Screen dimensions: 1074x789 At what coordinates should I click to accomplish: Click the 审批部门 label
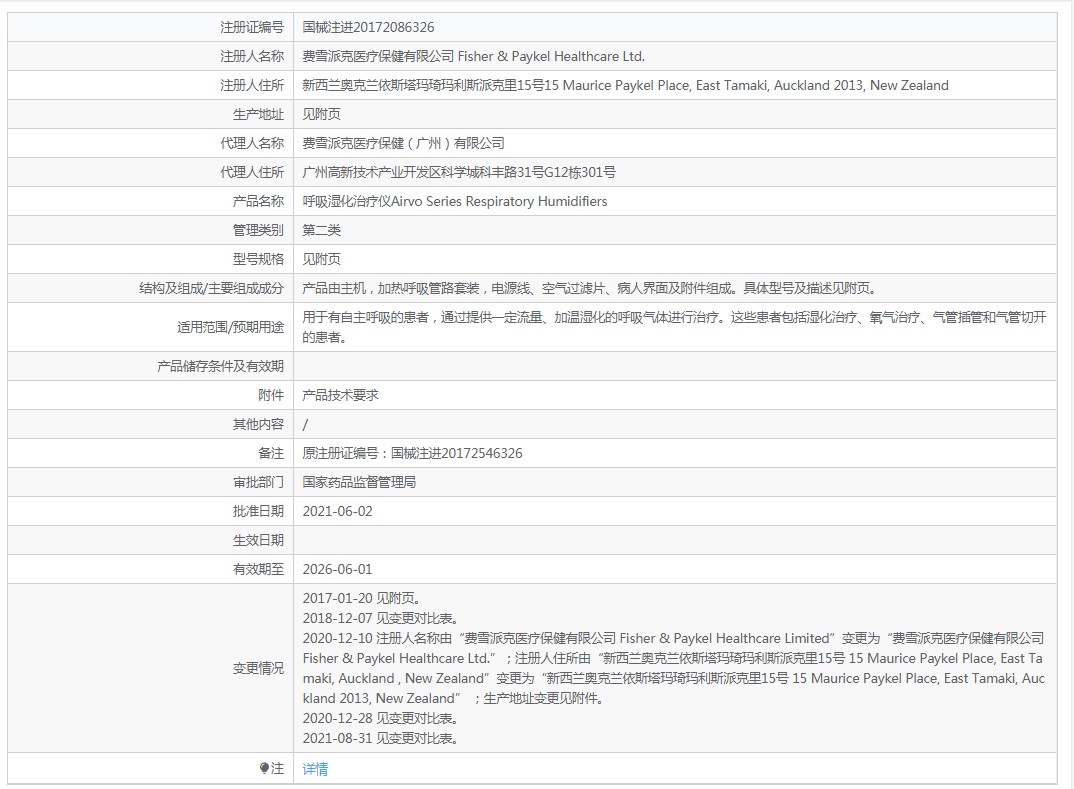258,482
